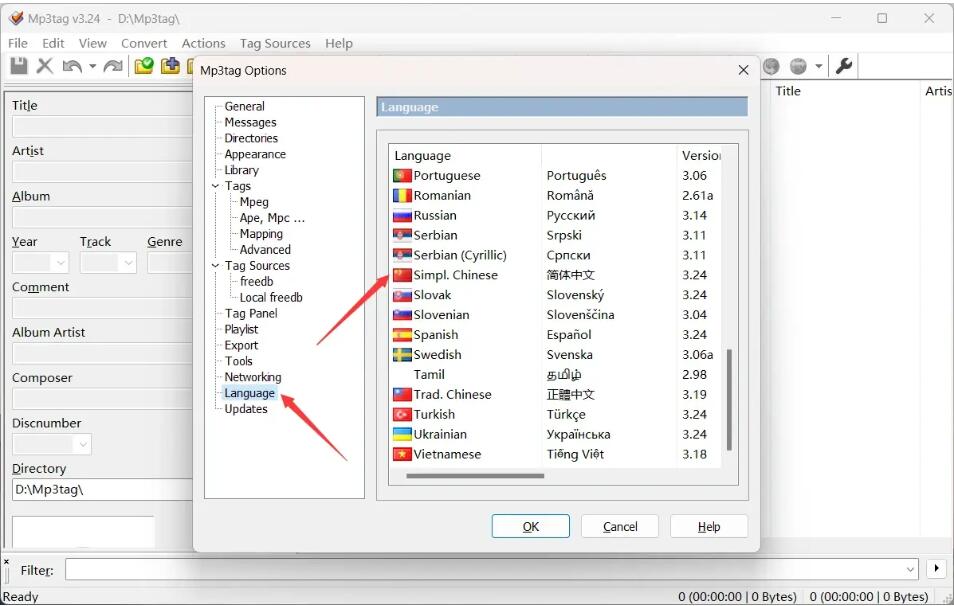Viewport: 954px width, 606px height.
Task: Open the tag sources dropdown arrow near wrench
Action: (x=819, y=66)
